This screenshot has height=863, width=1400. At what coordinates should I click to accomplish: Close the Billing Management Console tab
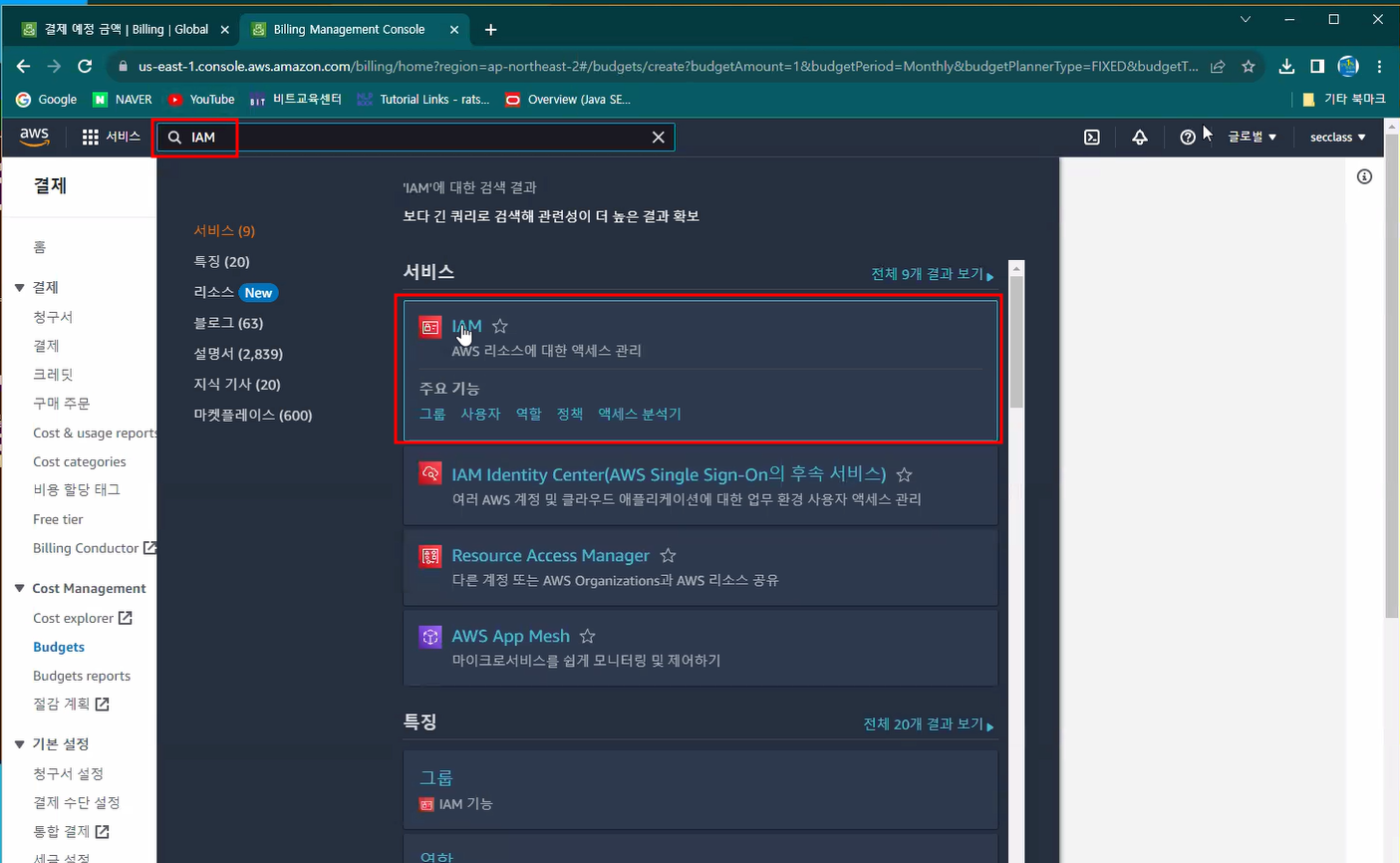(x=454, y=30)
